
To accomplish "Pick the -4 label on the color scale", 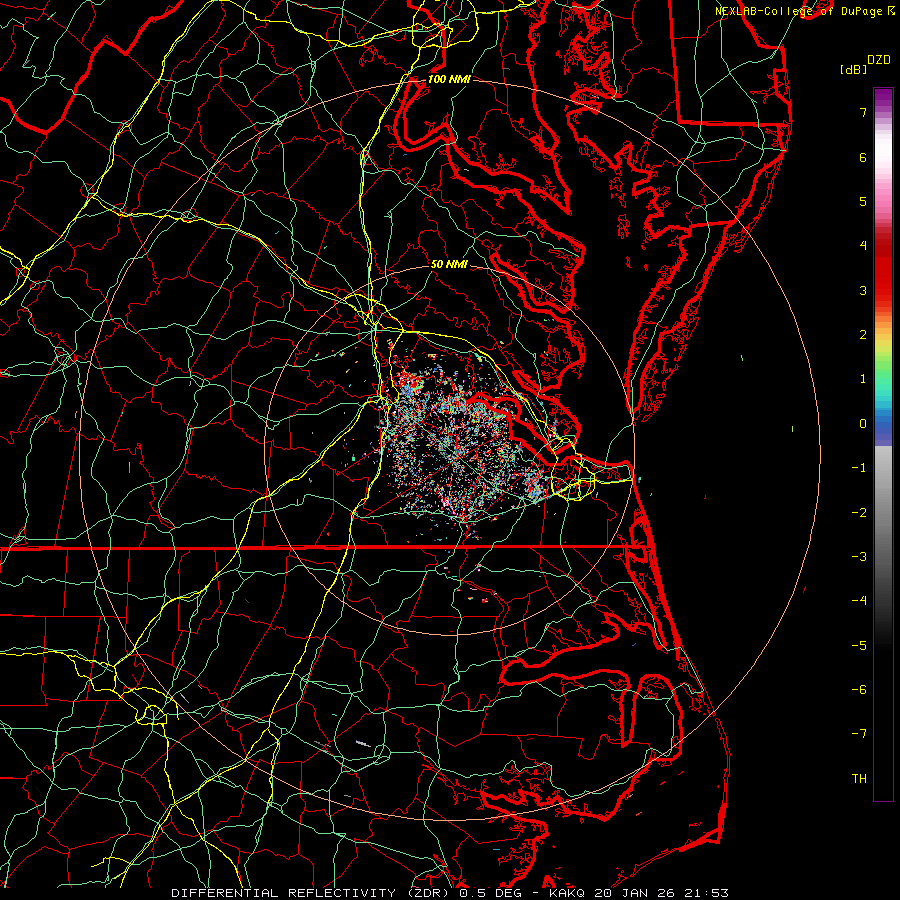I will (x=859, y=601).
